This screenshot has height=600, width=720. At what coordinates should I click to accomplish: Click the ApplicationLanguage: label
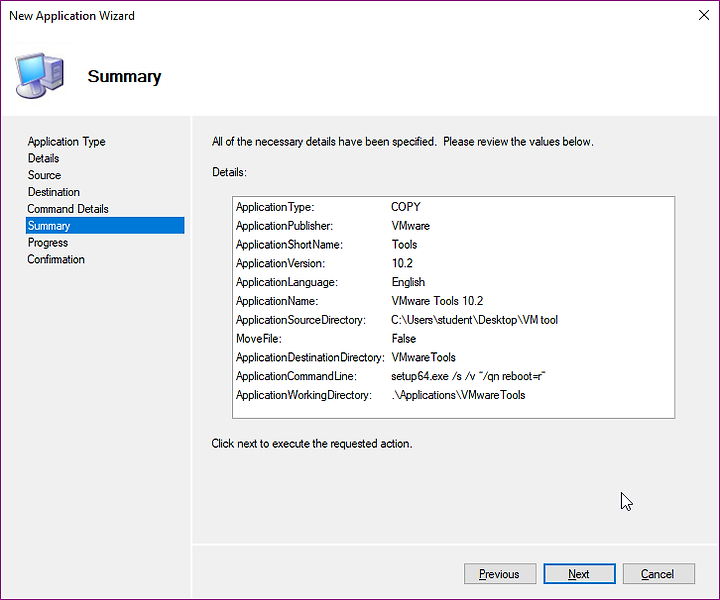(287, 282)
